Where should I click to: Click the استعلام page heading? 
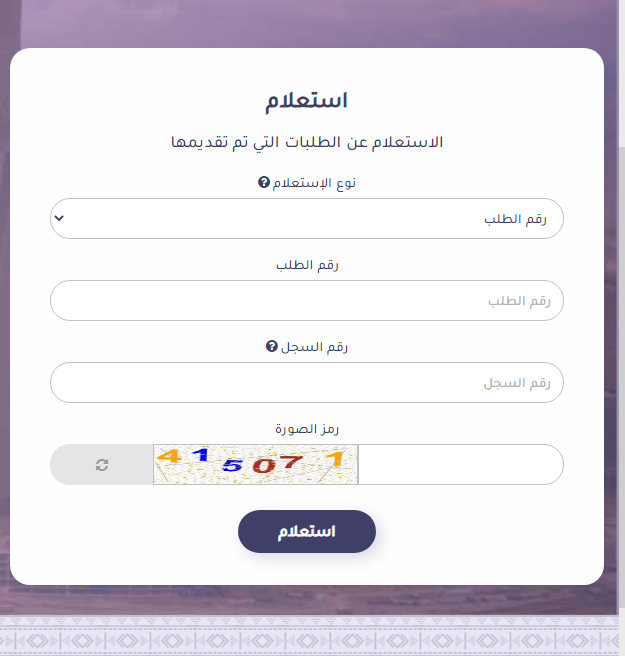tap(306, 101)
